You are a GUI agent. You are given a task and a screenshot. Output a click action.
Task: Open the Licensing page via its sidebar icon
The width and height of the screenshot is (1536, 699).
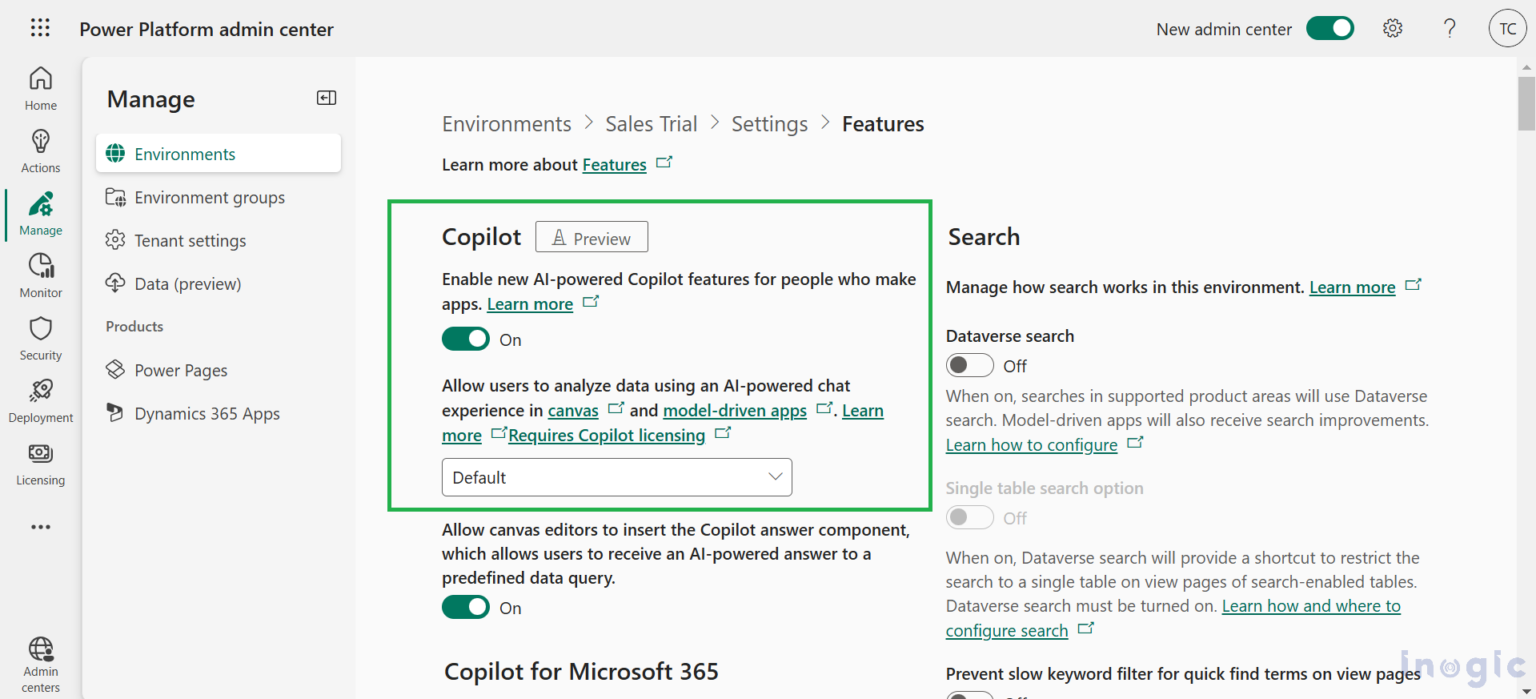coord(40,463)
